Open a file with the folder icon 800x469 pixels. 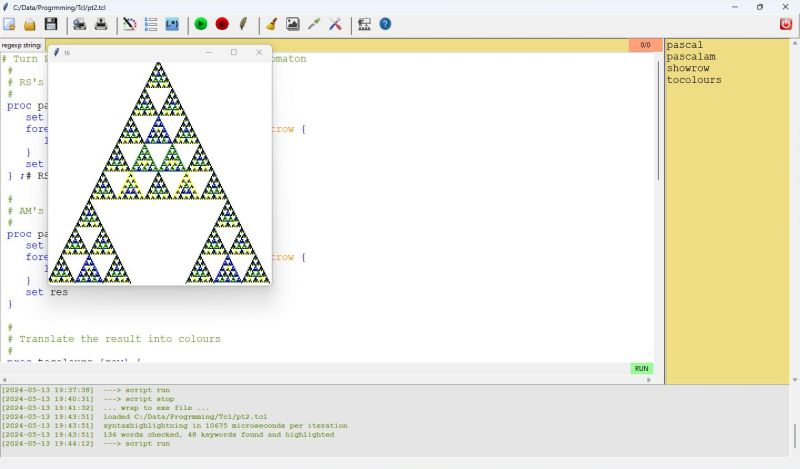(30, 24)
